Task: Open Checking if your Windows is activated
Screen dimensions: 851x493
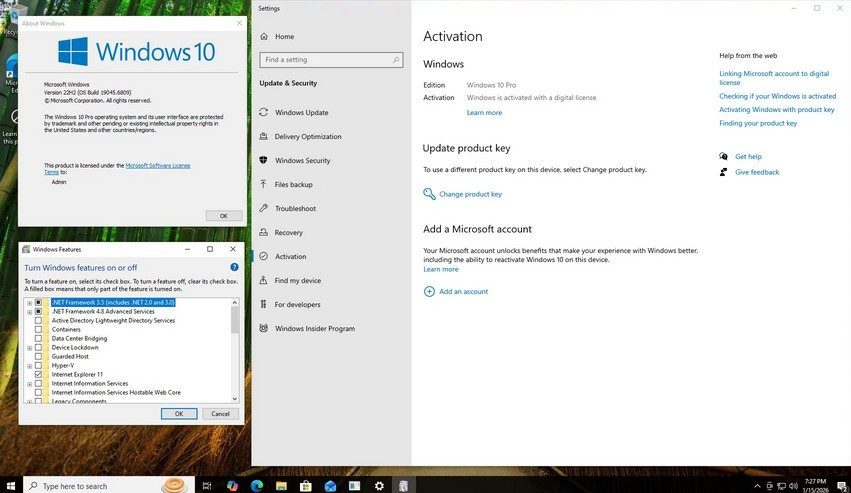Action: [777, 96]
